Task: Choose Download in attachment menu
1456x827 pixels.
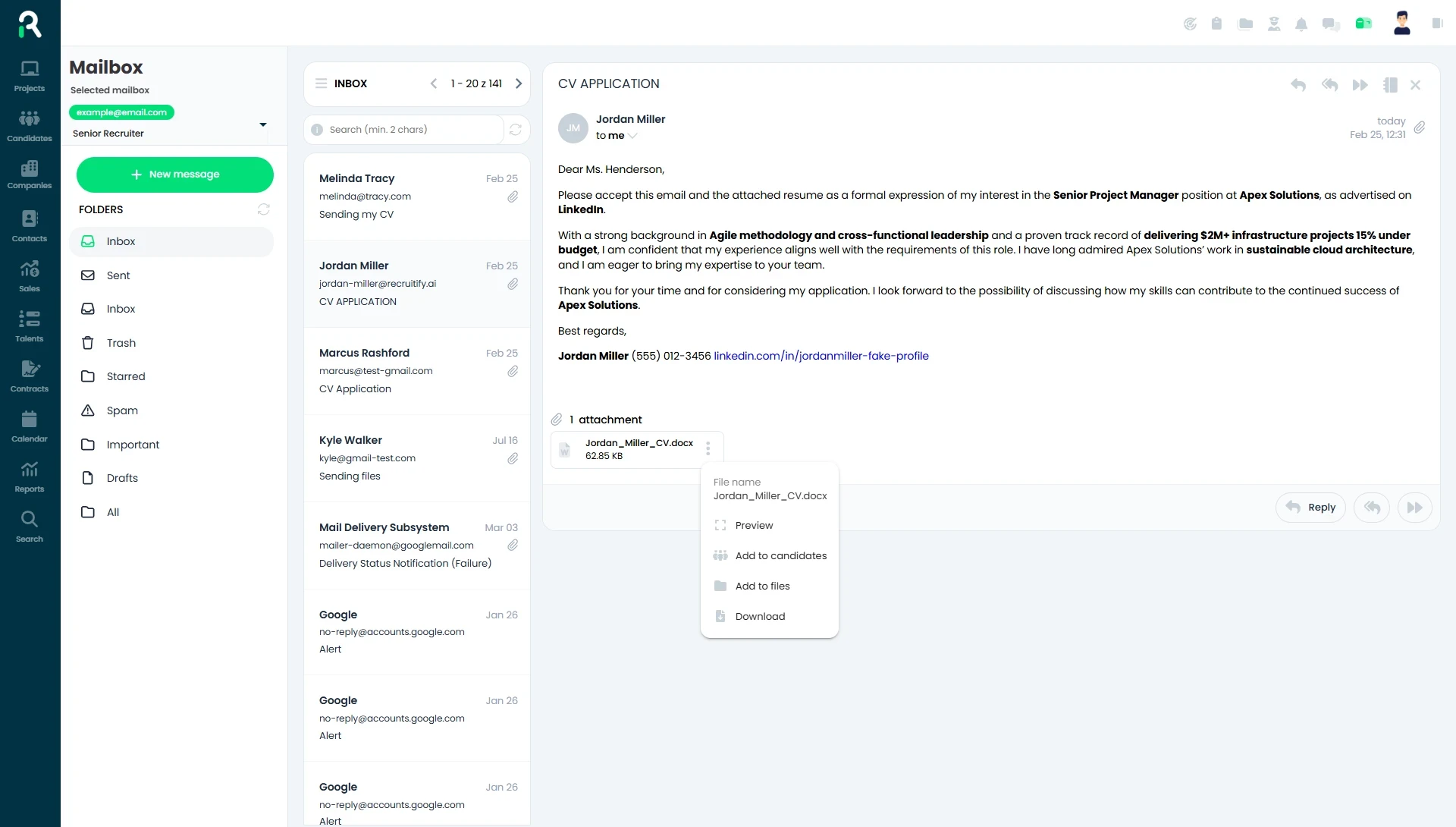Action: (760, 616)
